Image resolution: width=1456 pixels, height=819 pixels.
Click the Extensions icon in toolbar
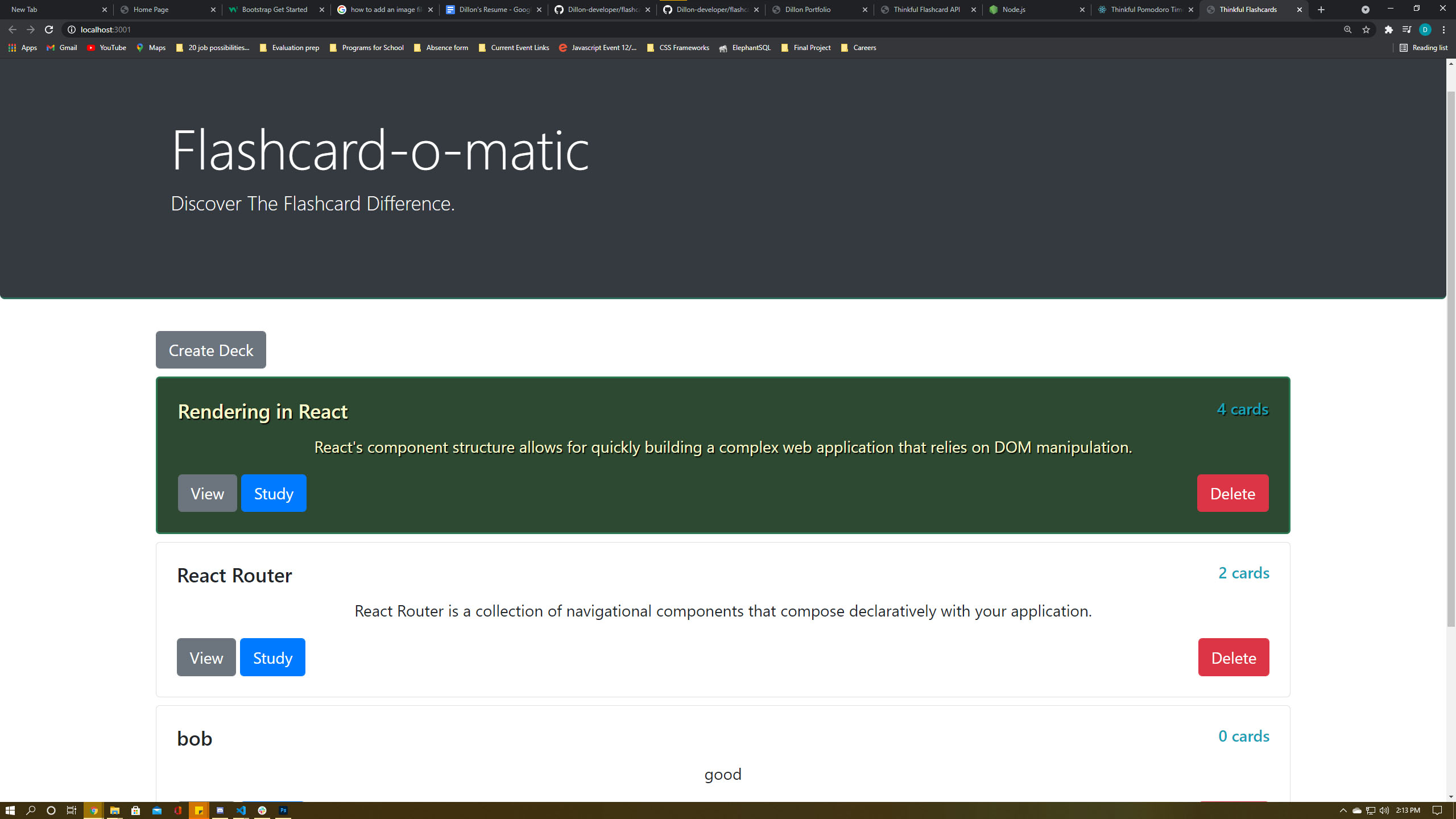pyautogui.click(x=1388, y=29)
